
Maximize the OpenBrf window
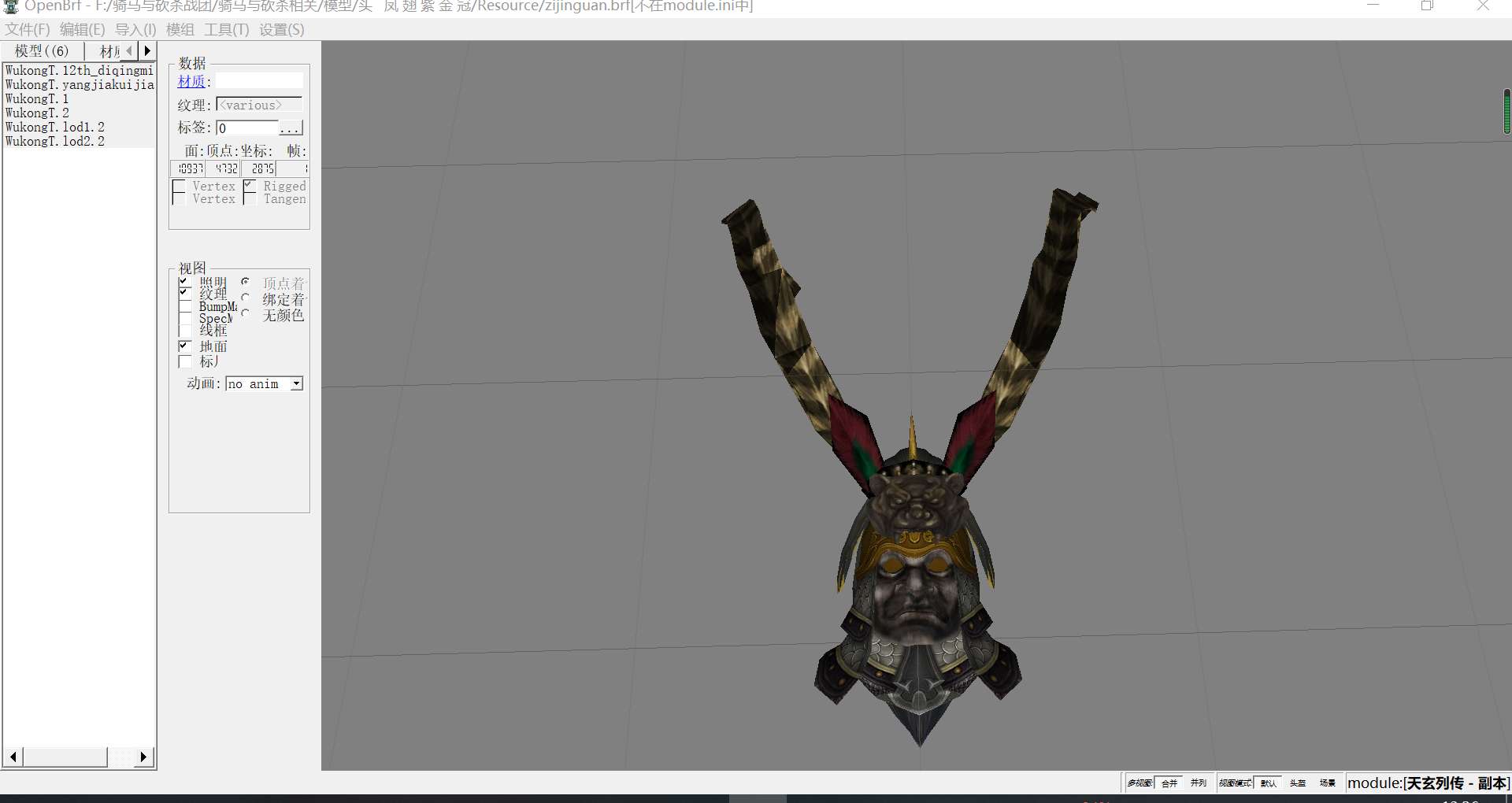point(1427,6)
